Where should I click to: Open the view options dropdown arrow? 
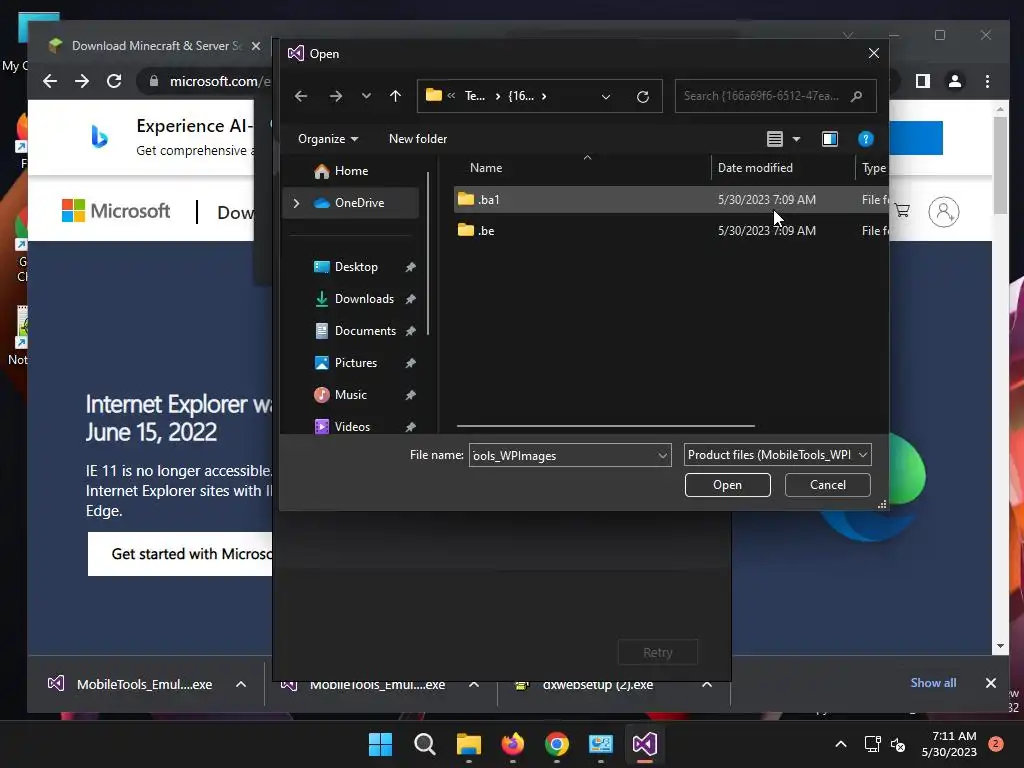coord(796,139)
